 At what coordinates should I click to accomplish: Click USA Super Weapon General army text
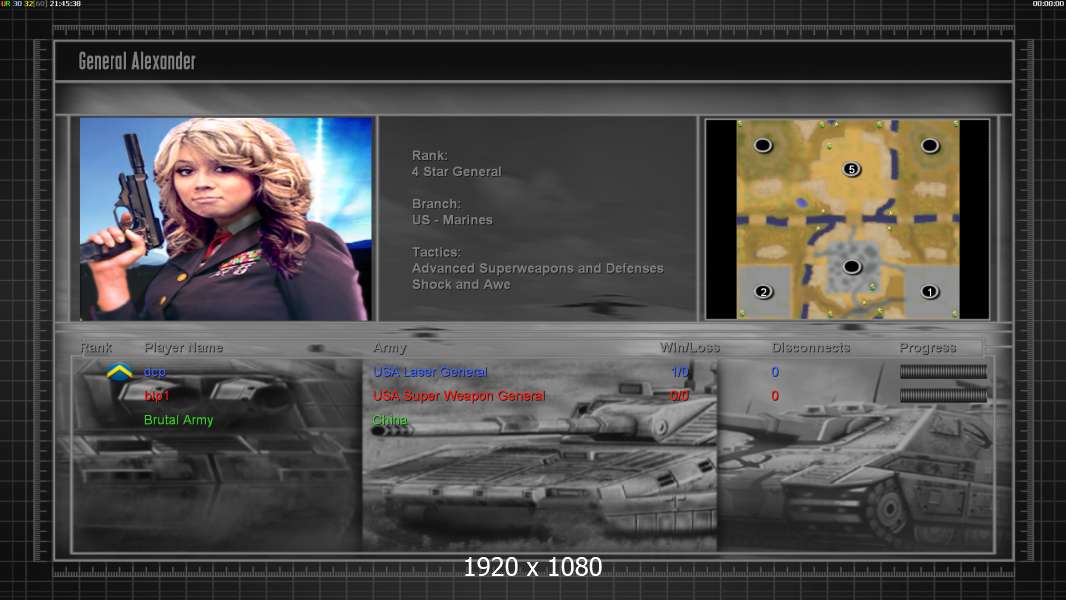[x=459, y=395]
